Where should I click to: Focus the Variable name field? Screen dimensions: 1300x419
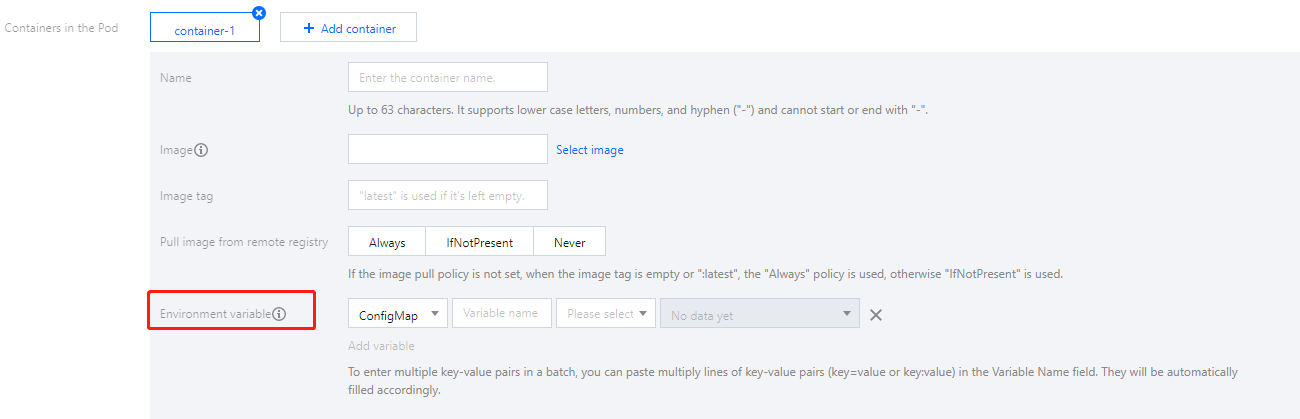pos(502,313)
